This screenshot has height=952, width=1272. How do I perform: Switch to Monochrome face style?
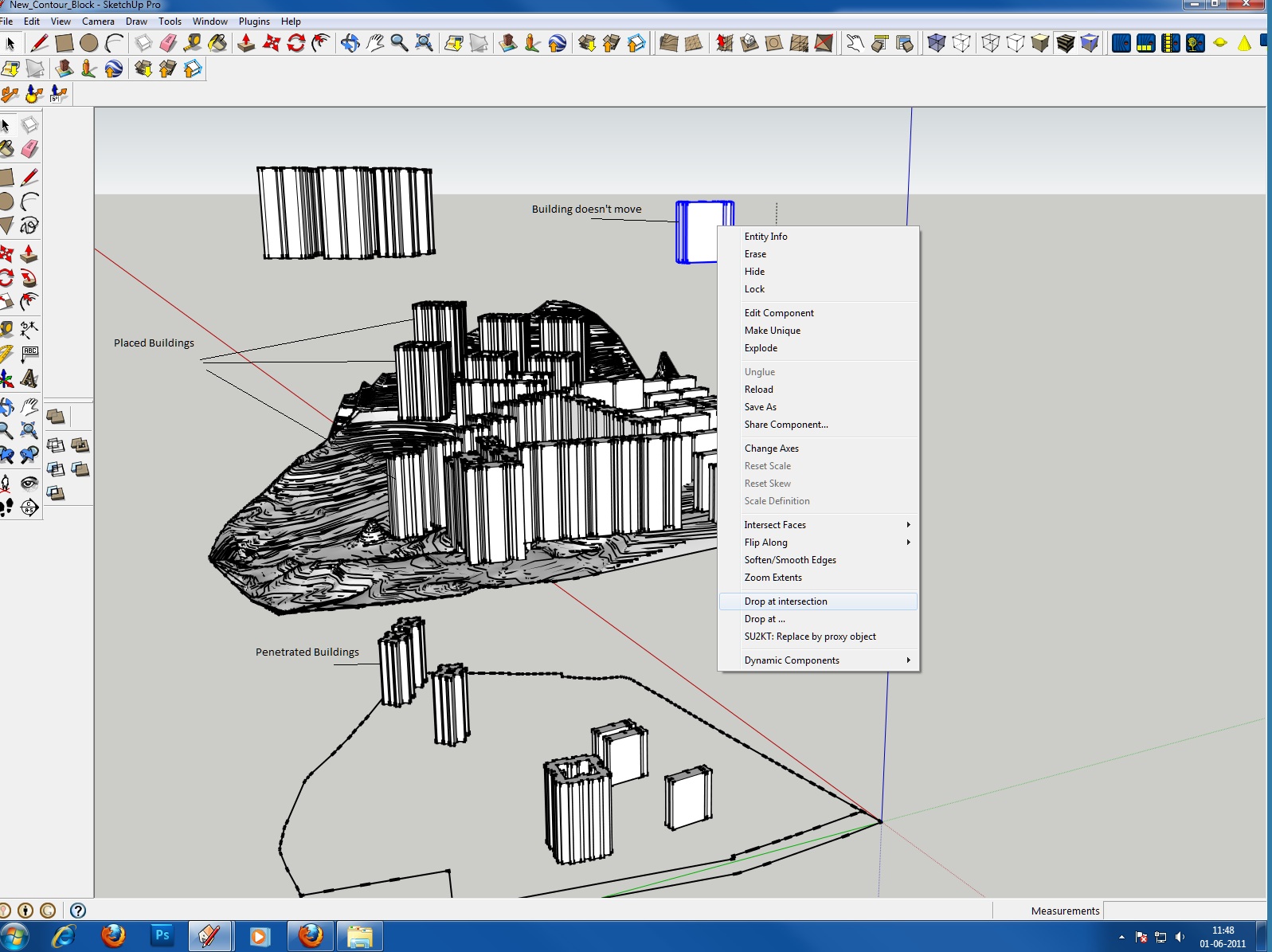click(x=1090, y=43)
